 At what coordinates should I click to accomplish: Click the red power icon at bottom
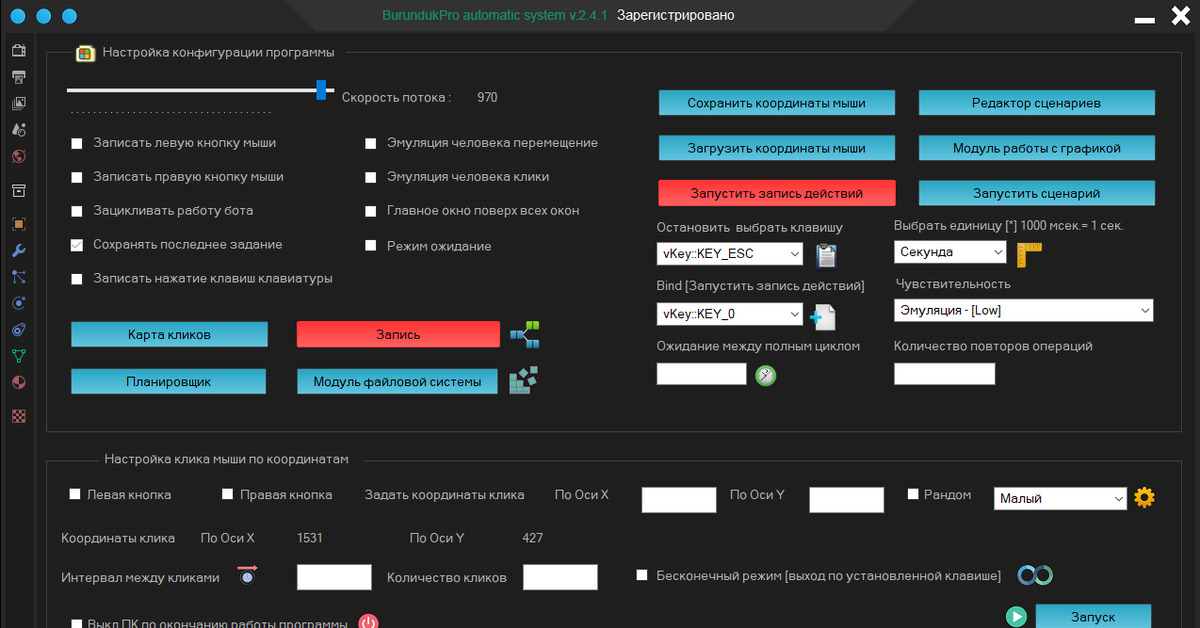(x=368, y=624)
